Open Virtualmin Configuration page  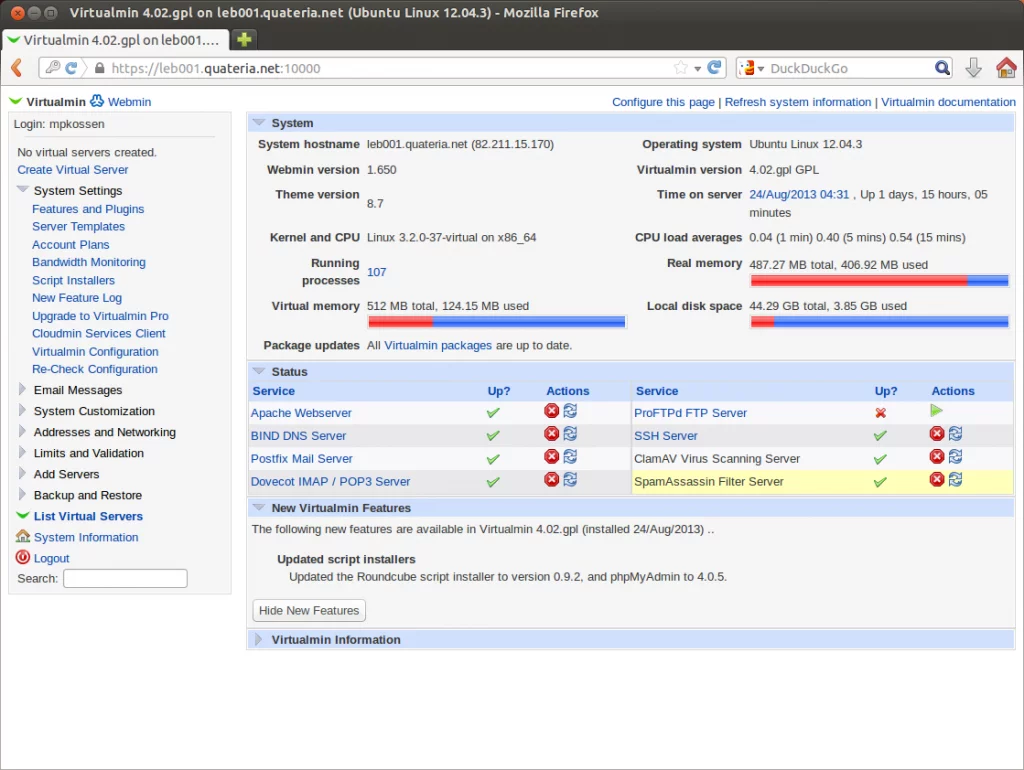tap(95, 351)
